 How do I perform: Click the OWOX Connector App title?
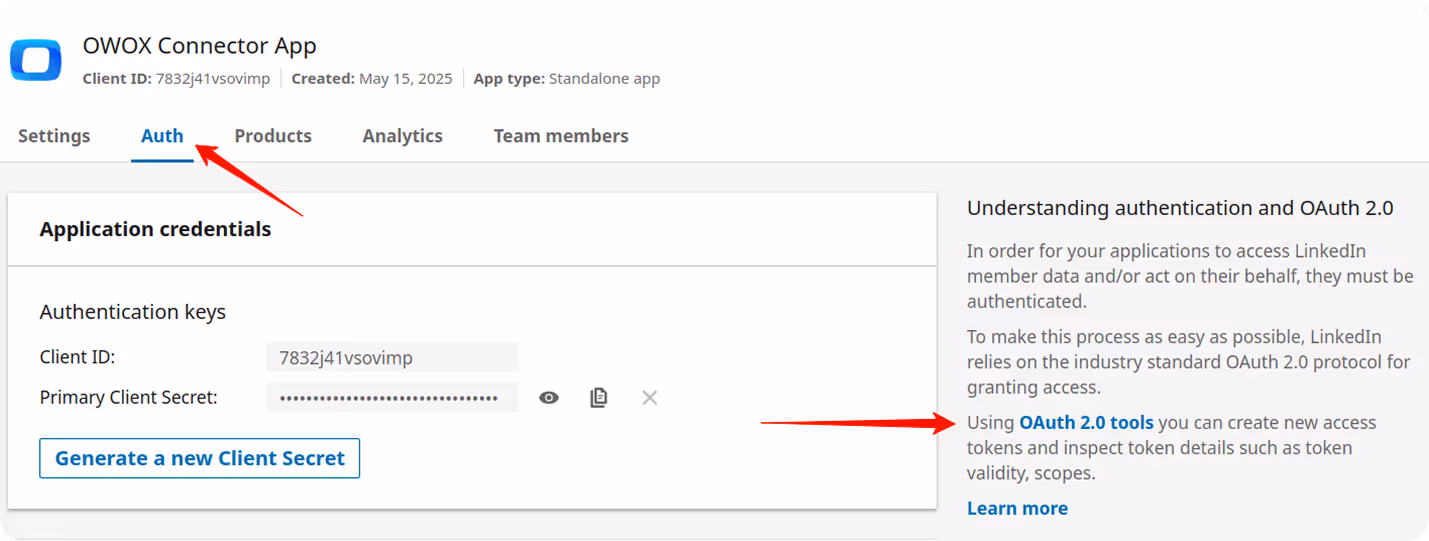200,46
